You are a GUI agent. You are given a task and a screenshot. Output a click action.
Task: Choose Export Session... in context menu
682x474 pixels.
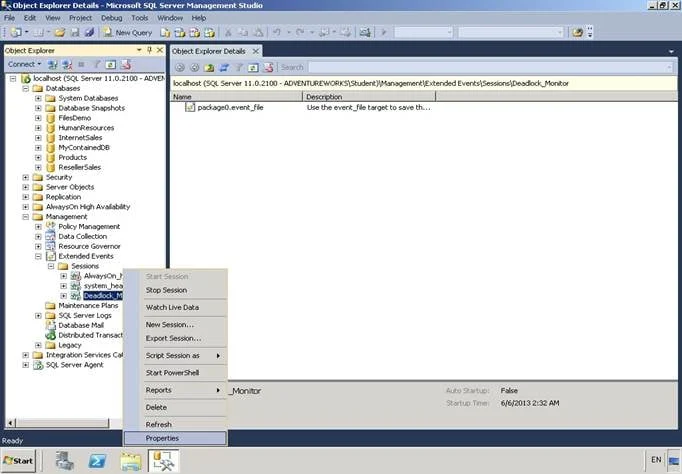pyautogui.click(x=175, y=338)
